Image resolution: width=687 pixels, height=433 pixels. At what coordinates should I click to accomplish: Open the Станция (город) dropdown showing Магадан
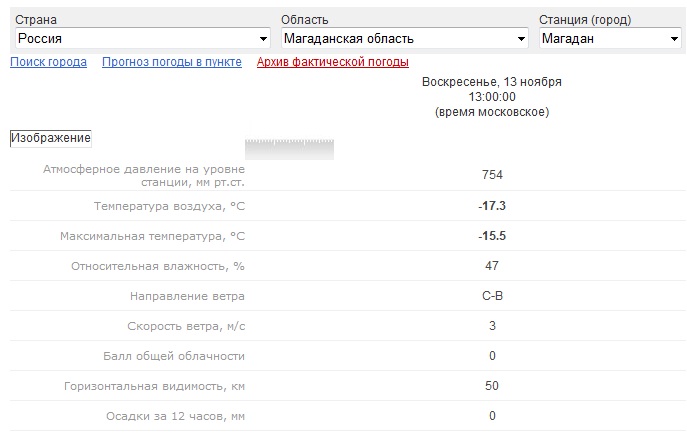pos(610,39)
